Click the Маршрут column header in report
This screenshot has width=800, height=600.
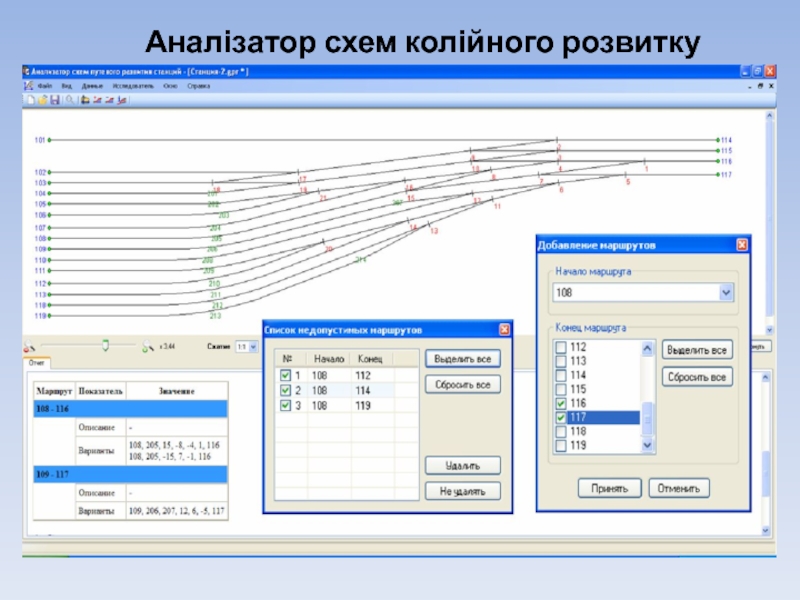(x=54, y=391)
